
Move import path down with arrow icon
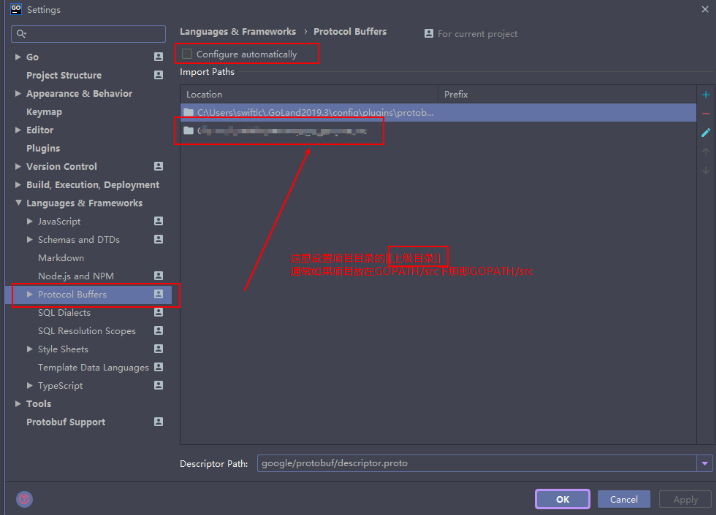[705, 170]
